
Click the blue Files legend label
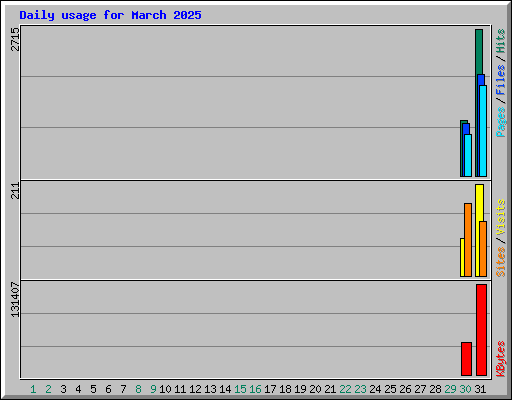click(501, 79)
